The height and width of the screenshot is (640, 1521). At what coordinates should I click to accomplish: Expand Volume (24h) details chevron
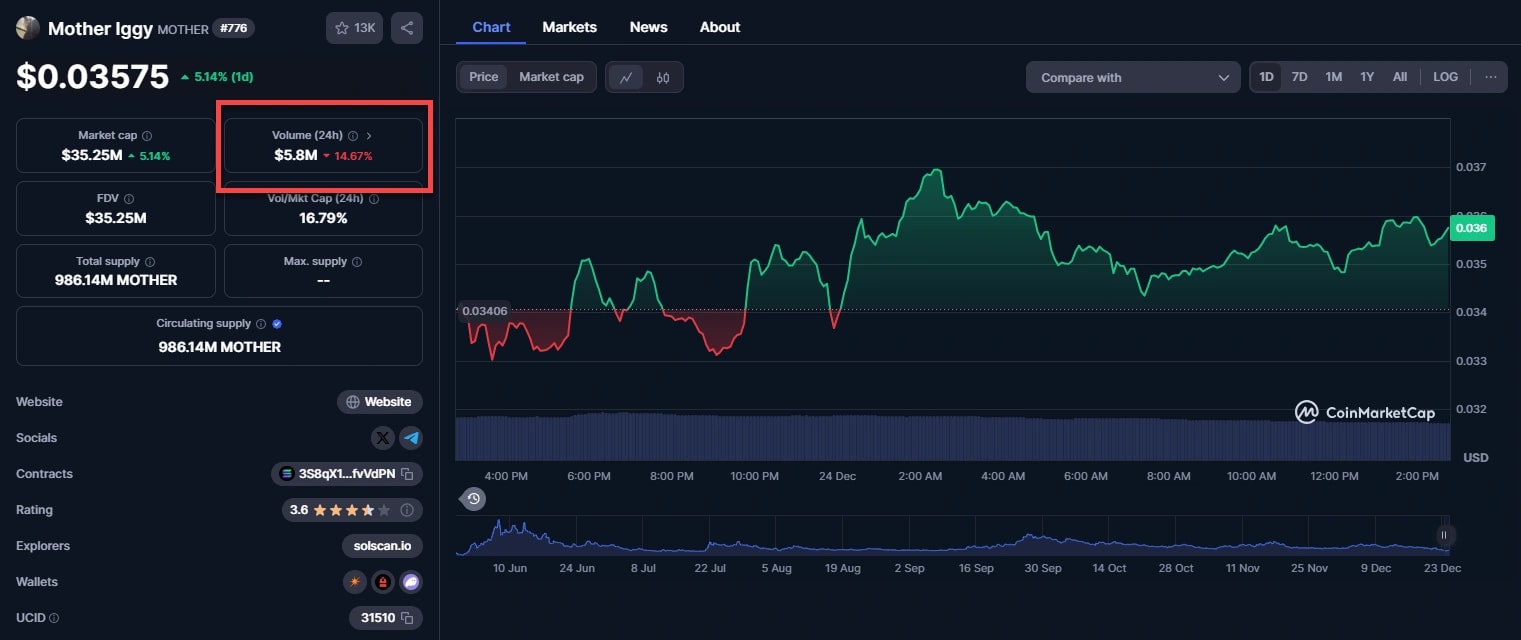click(369, 135)
